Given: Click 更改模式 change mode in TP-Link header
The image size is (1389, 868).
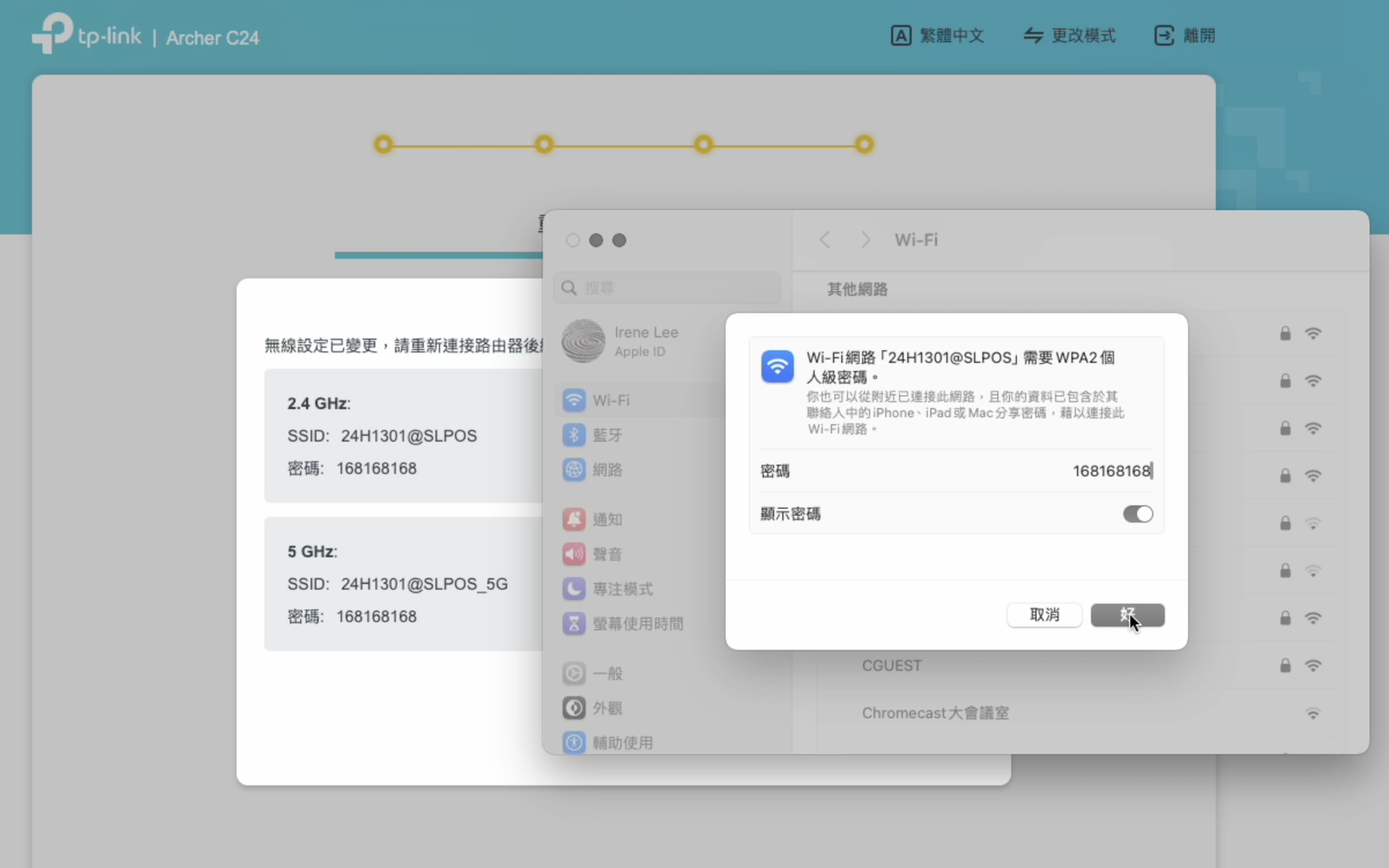Looking at the screenshot, I should pos(1069,36).
